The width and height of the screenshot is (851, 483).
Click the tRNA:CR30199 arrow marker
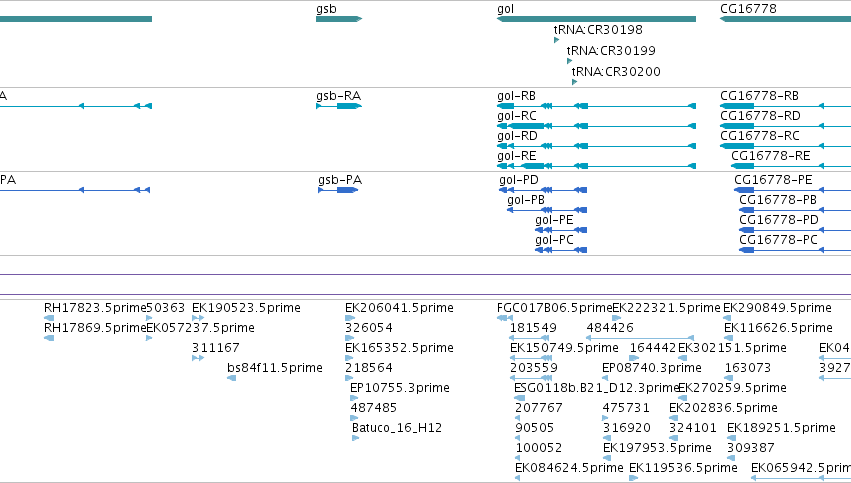569,61
